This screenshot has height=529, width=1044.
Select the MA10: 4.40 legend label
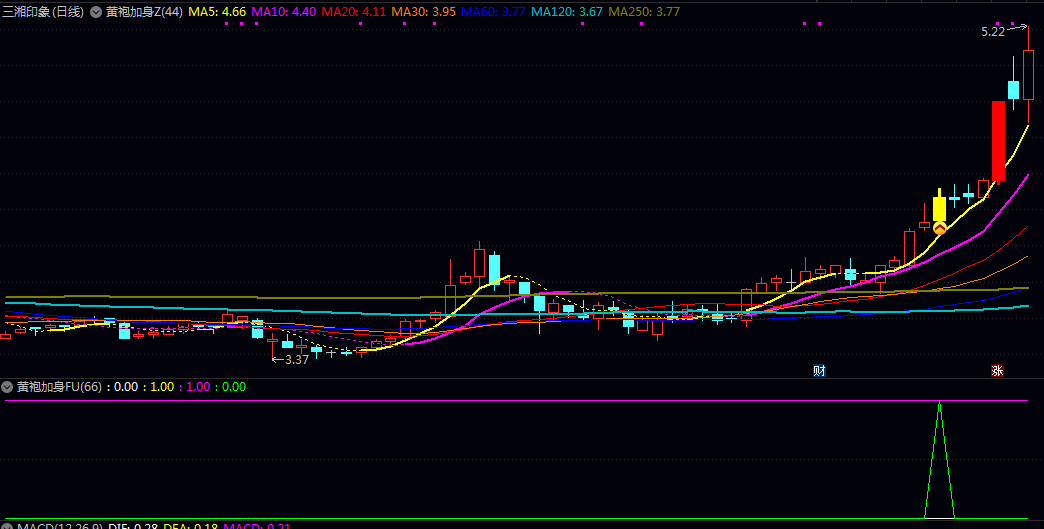pyautogui.click(x=284, y=12)
